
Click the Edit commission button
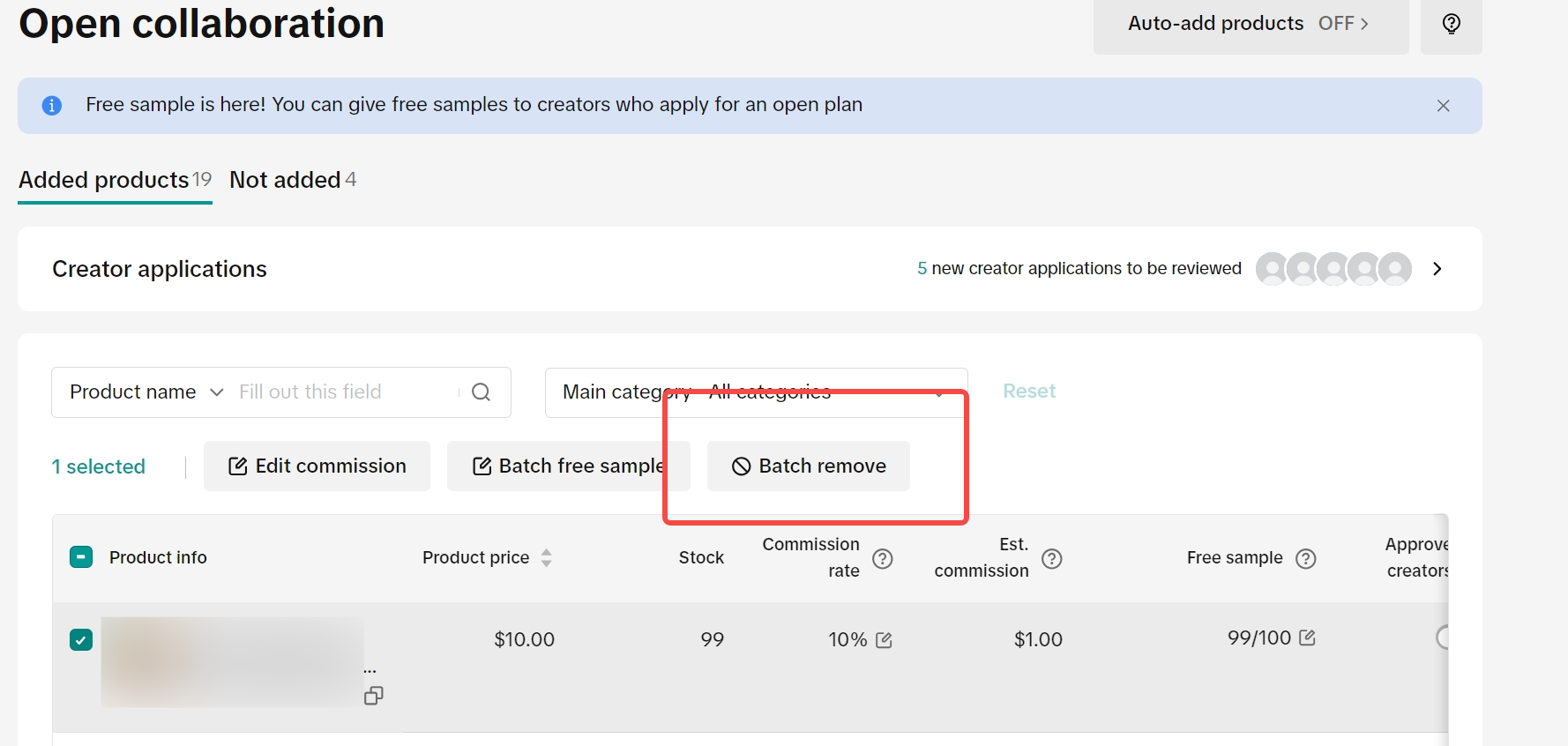[x=317, y=466]
